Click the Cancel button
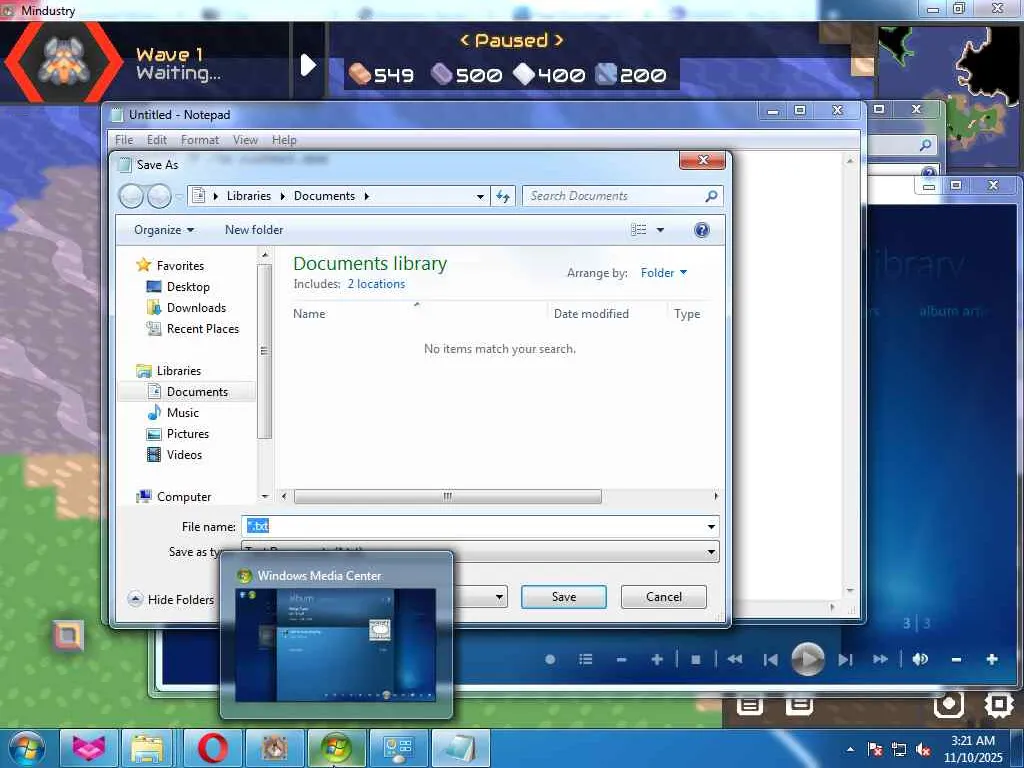Viewport: 1024px width, 768px height. [x=664, y=597]
